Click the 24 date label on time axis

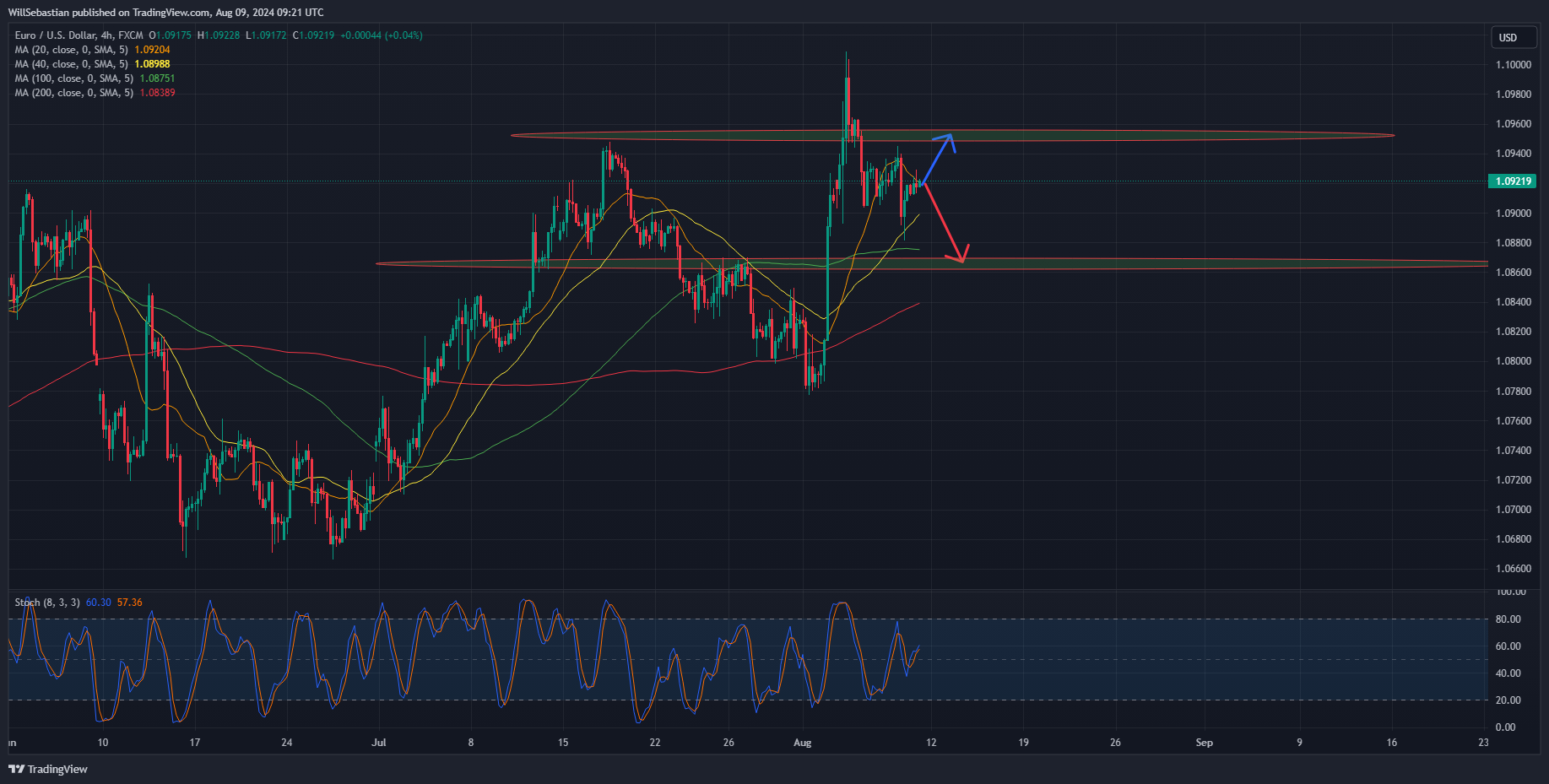tap(287, 743)
